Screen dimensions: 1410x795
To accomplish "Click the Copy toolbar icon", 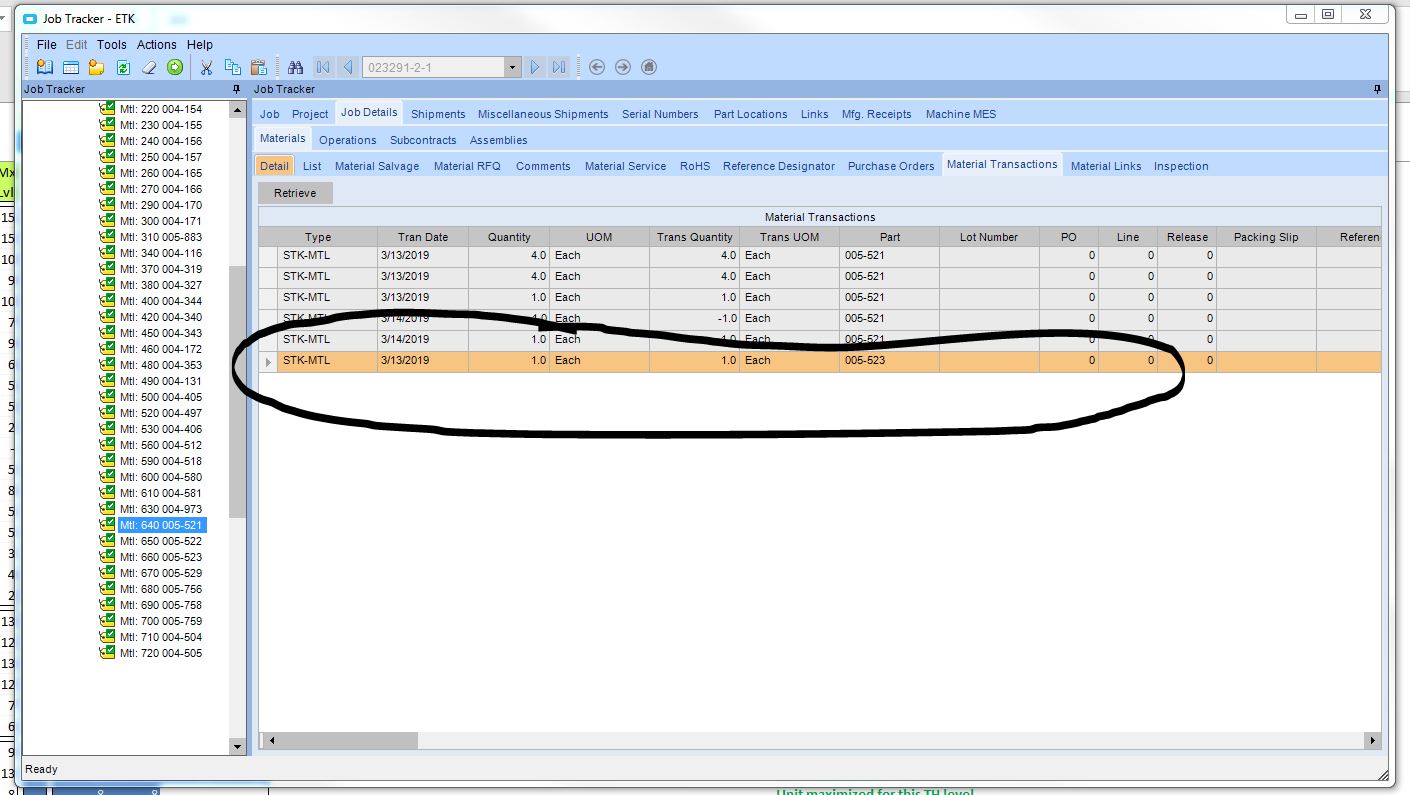I will point(233,67).
